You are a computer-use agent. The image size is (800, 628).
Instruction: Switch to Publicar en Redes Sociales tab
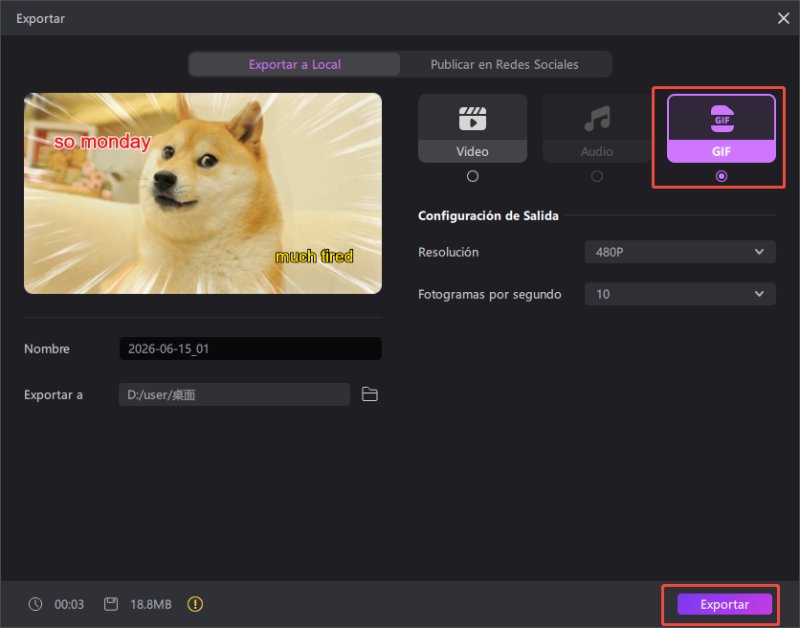tap(504, 64)
